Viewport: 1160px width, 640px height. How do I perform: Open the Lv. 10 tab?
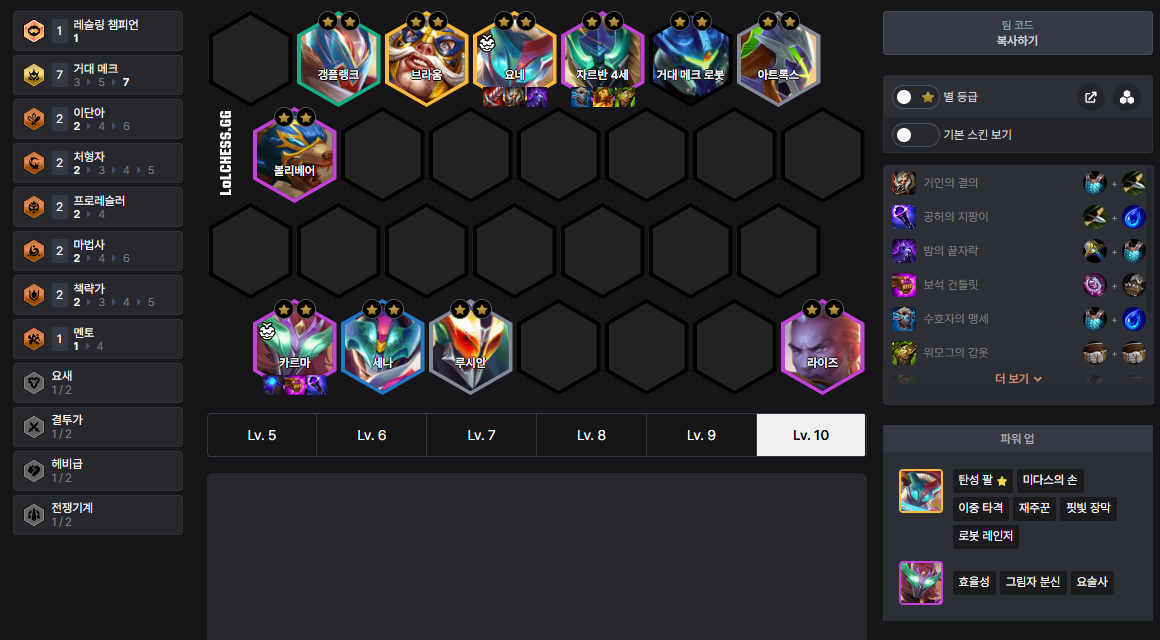point(811,435)
